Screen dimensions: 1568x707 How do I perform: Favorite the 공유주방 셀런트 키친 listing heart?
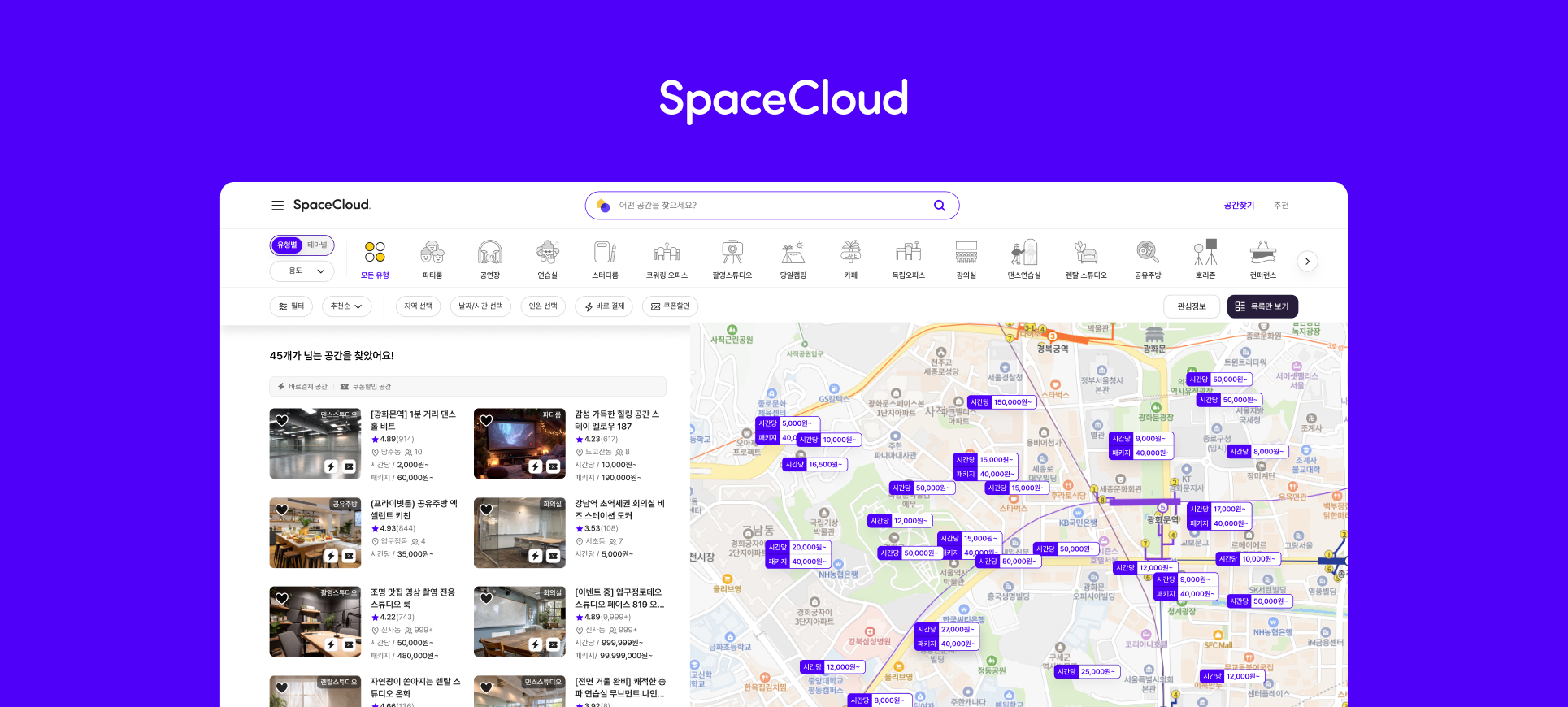(x=282, y=510)
